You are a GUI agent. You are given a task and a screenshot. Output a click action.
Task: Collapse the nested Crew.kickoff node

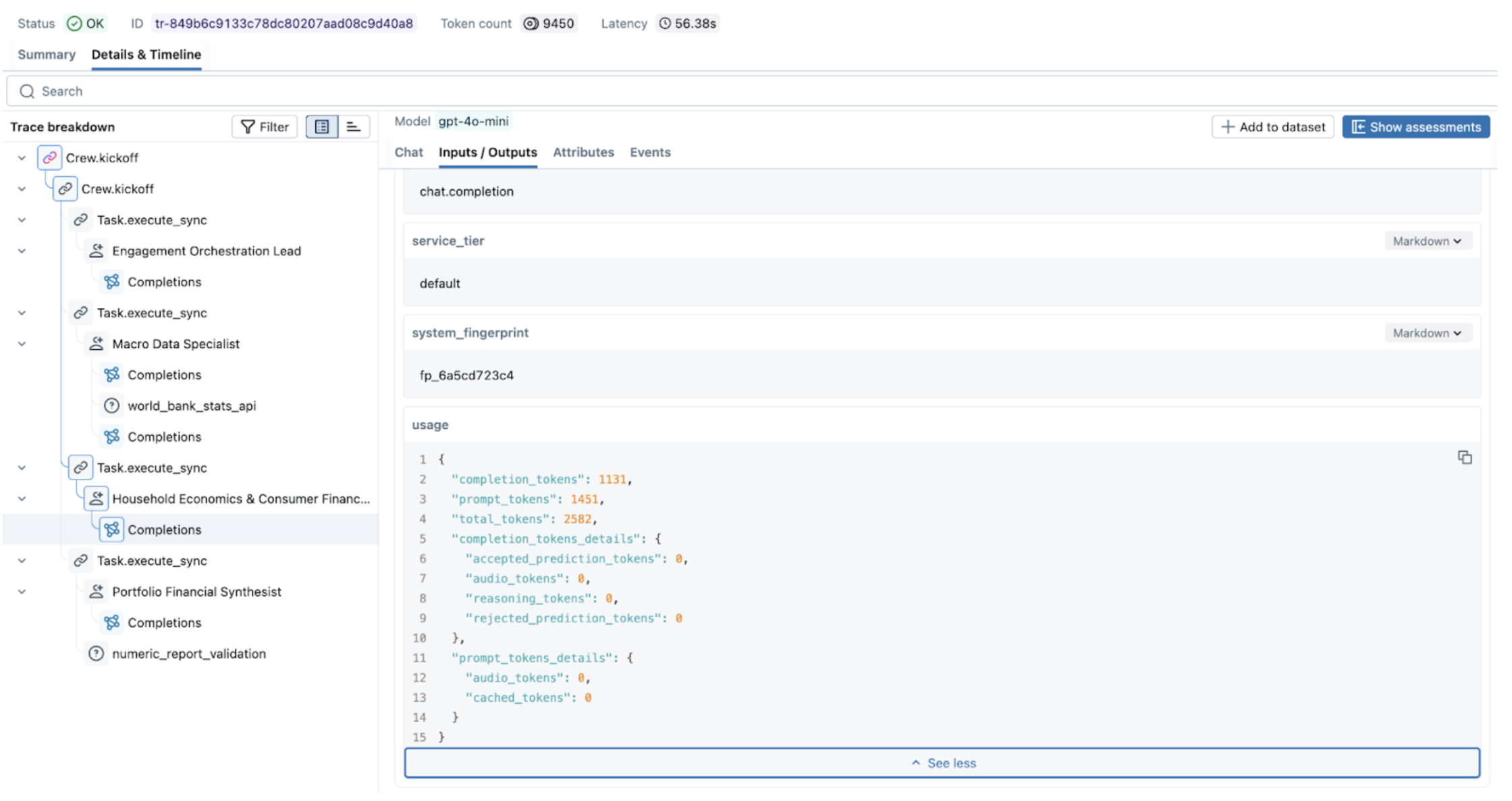tap(22, 189)
